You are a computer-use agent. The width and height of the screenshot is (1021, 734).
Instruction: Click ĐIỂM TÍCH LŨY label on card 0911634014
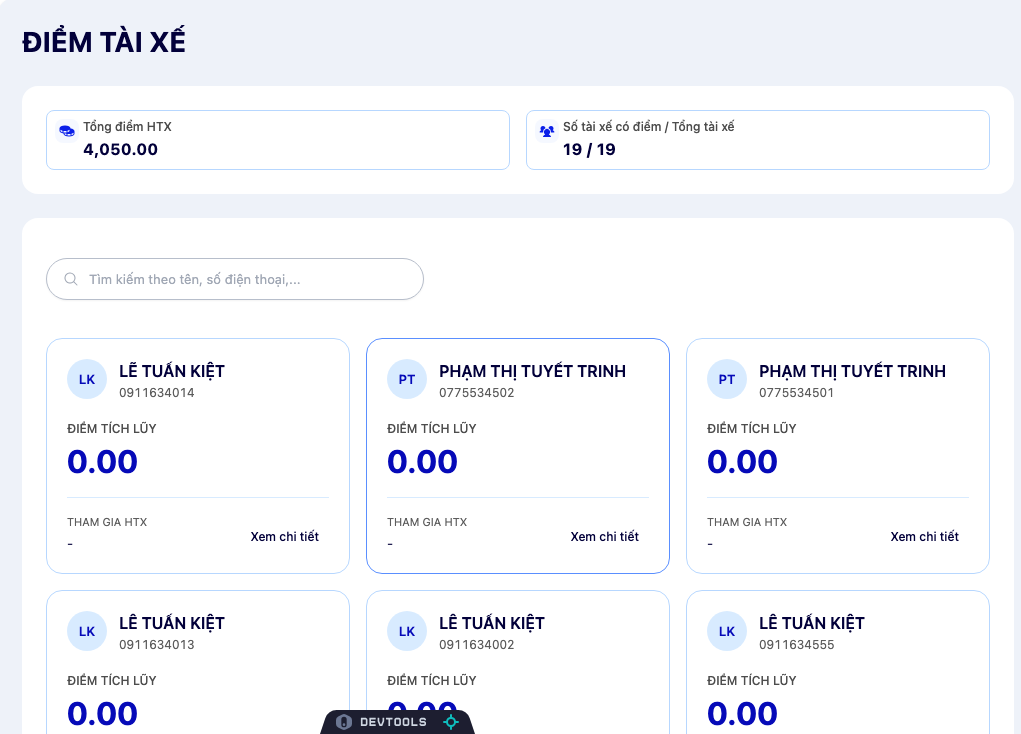pyautogui.click(x=112, y=428)
